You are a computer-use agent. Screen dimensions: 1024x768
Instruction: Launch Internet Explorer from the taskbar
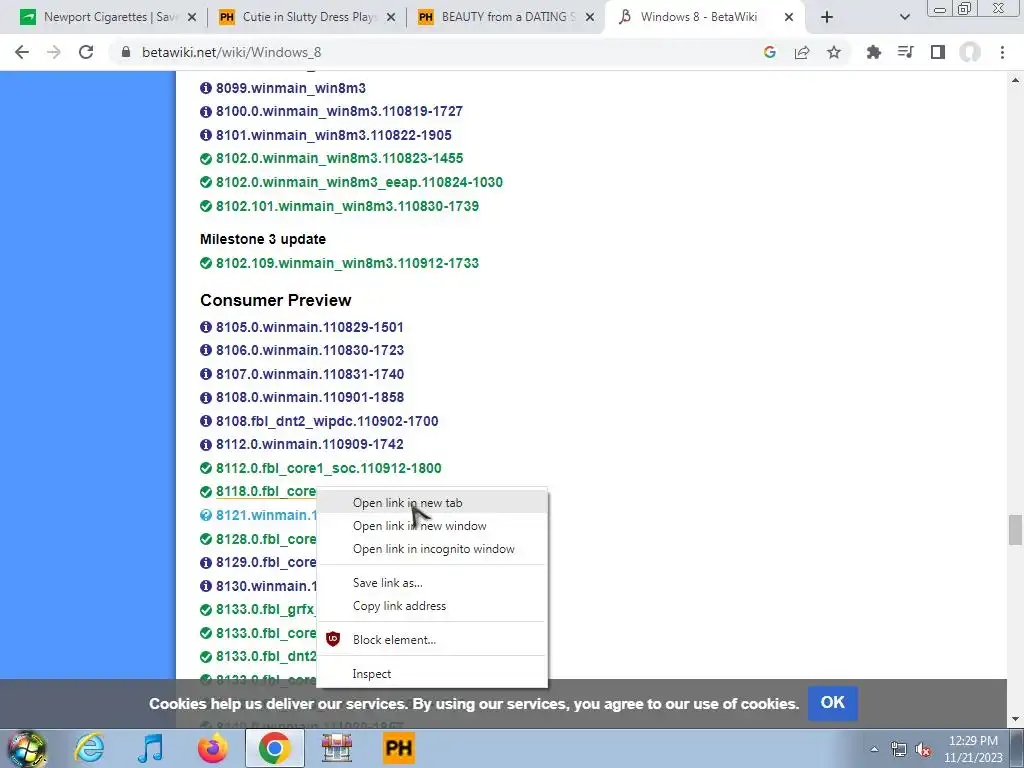point(89,748)
